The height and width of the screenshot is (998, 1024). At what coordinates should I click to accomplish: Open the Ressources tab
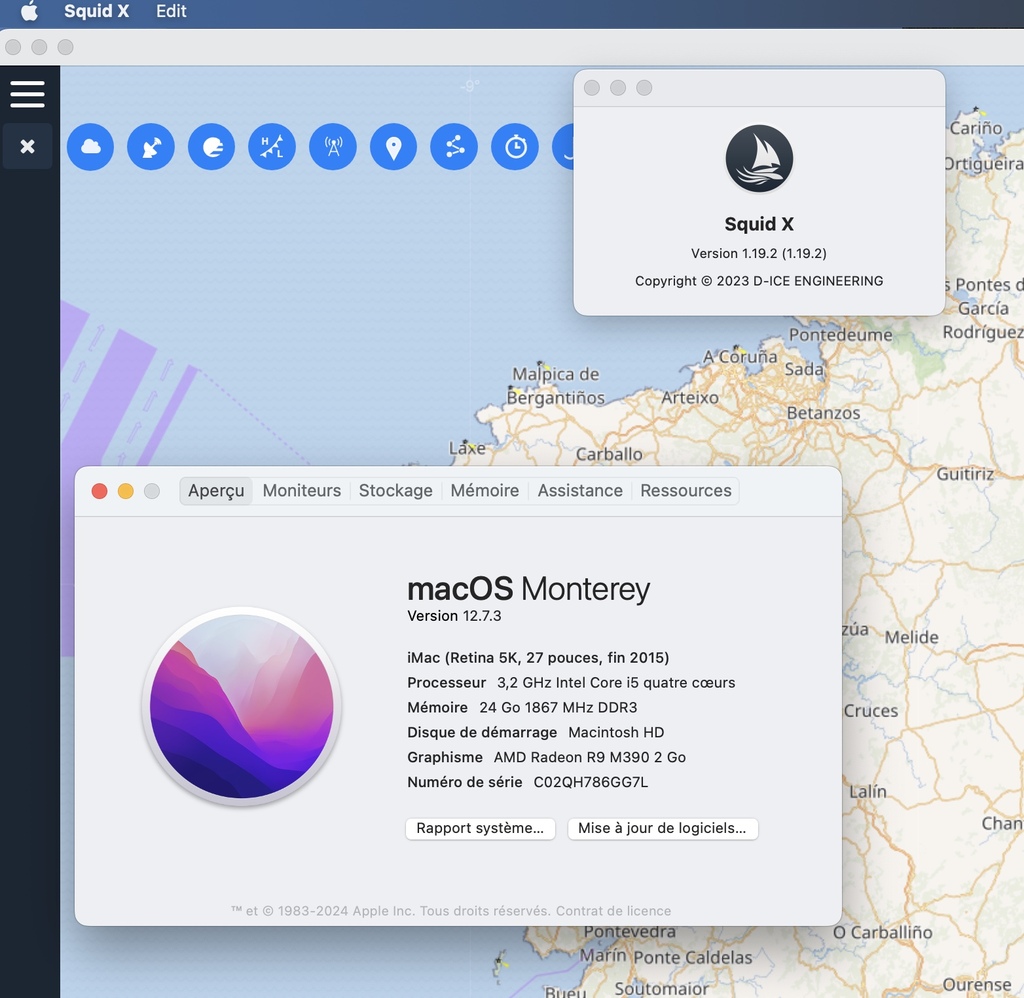tap(686, 491)
